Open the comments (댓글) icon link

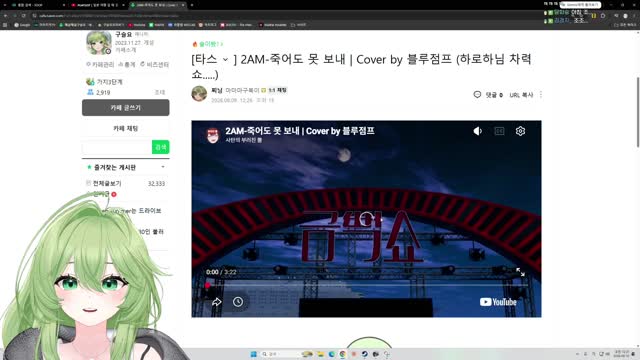click(x=488, y=95)
